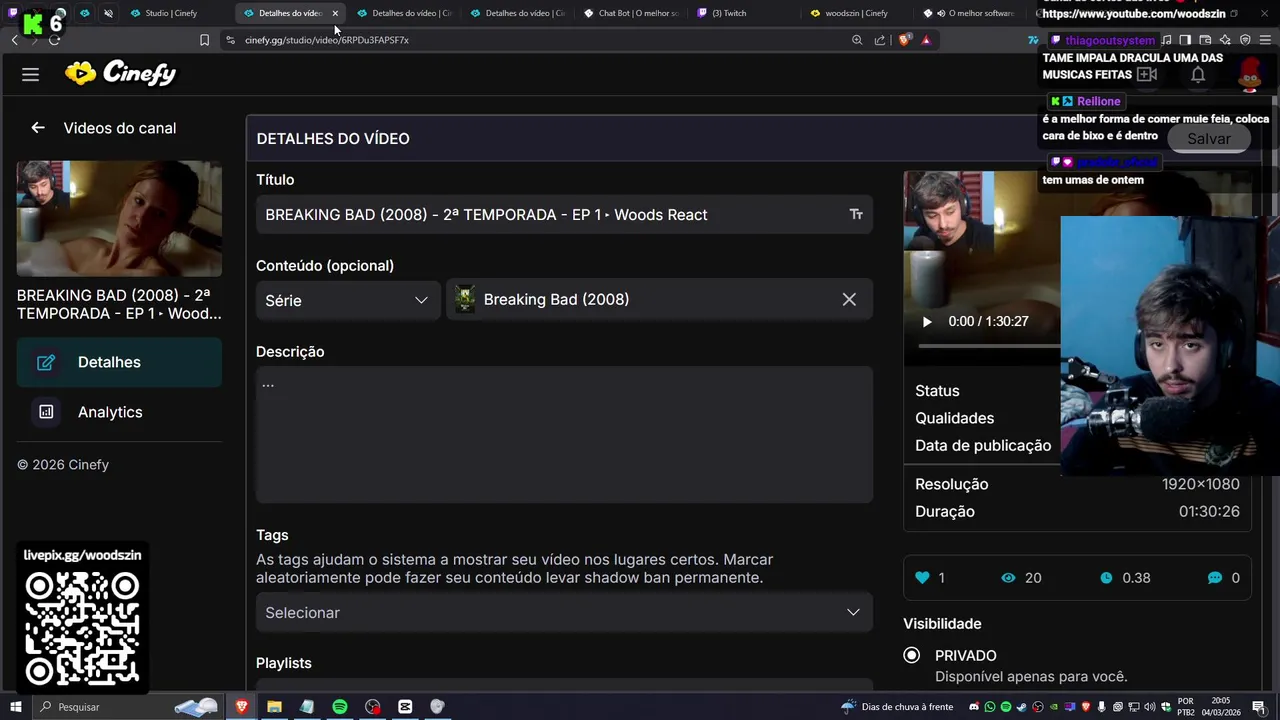Viewport: 1280px width, 720px height.
Task: Click the comments bubble icon
Action: pyautogui.click(x=1214, y=578)
